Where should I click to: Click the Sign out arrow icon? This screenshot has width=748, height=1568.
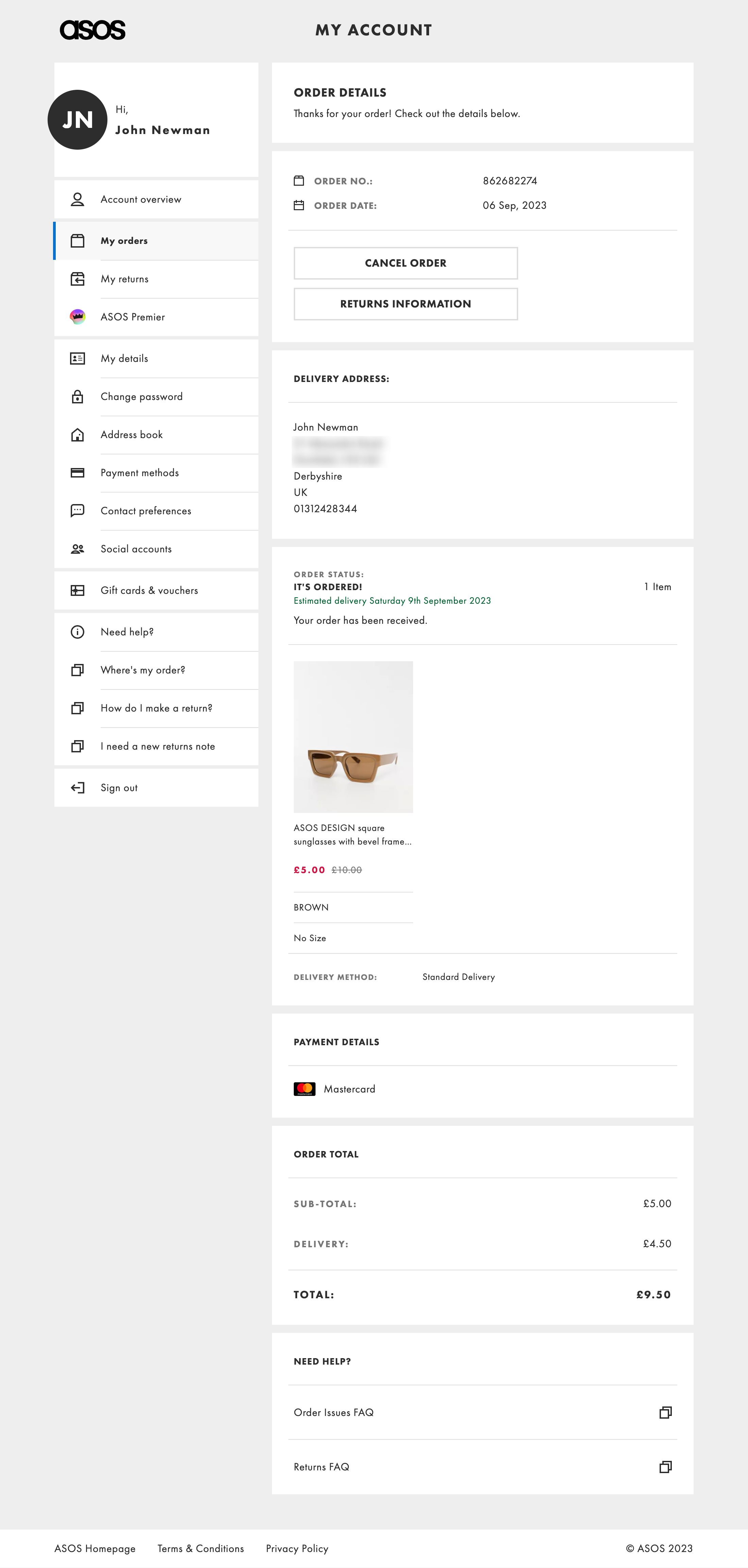(77, 787)
